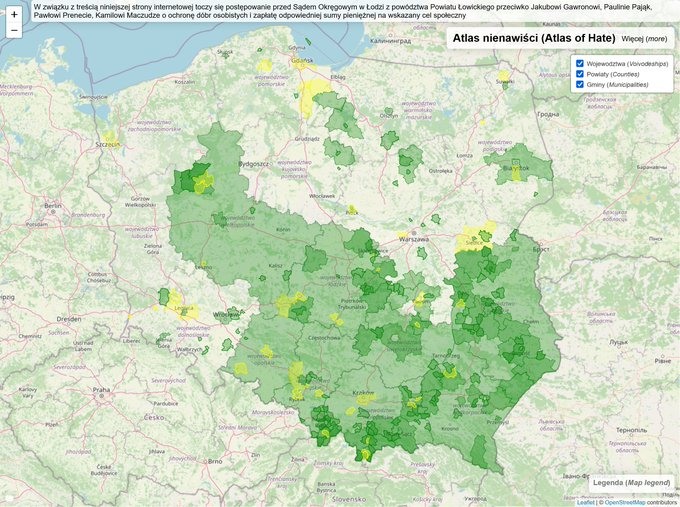Disable the Gminy (Municipalities) layer
The height and width of the screenshot is (507, 680).
point(580,85)
